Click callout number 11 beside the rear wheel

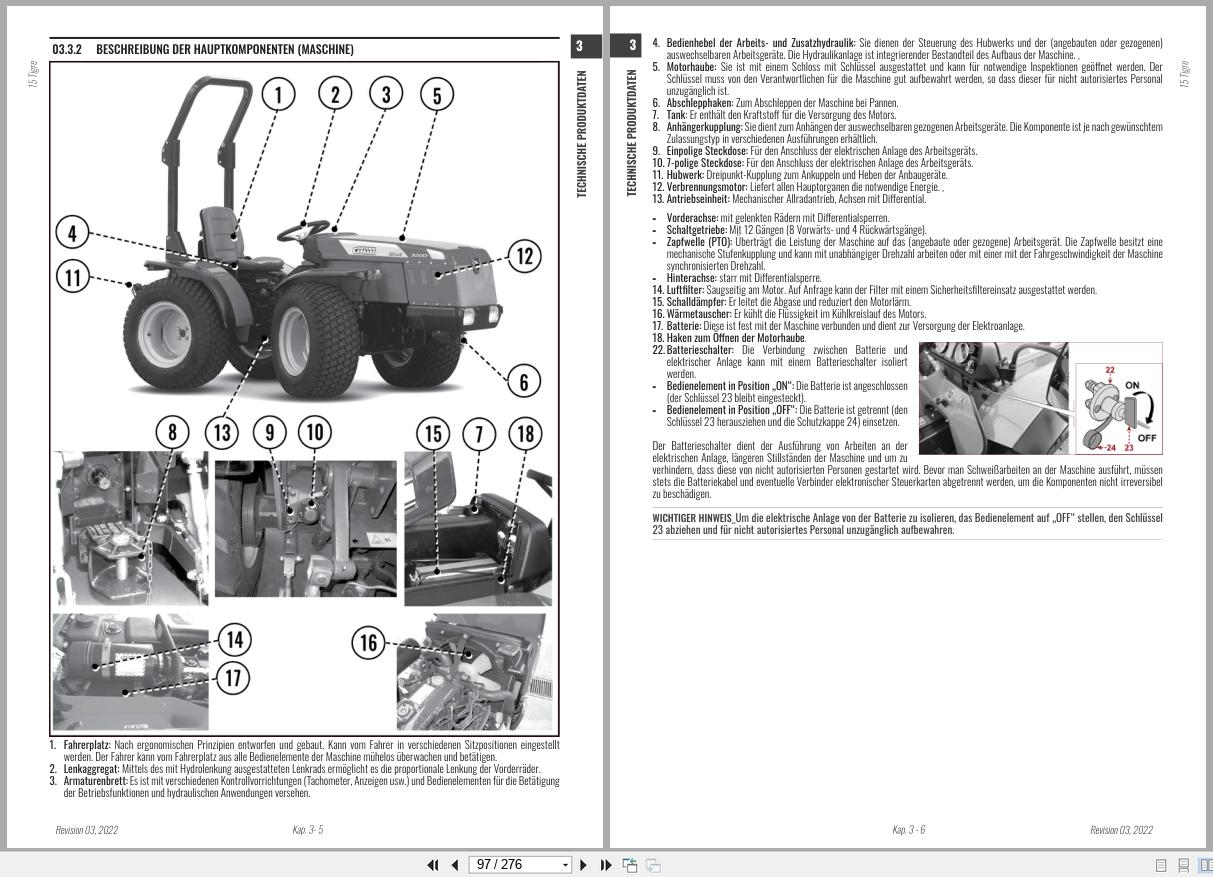coord(72,275)
